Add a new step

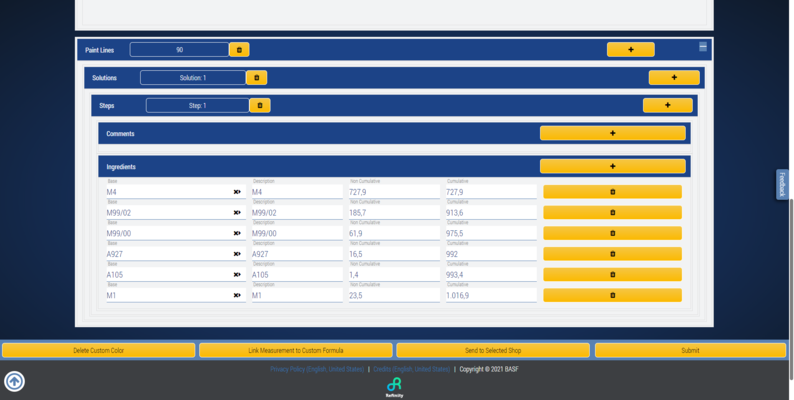pyautogui.click(x=667, y=105)
